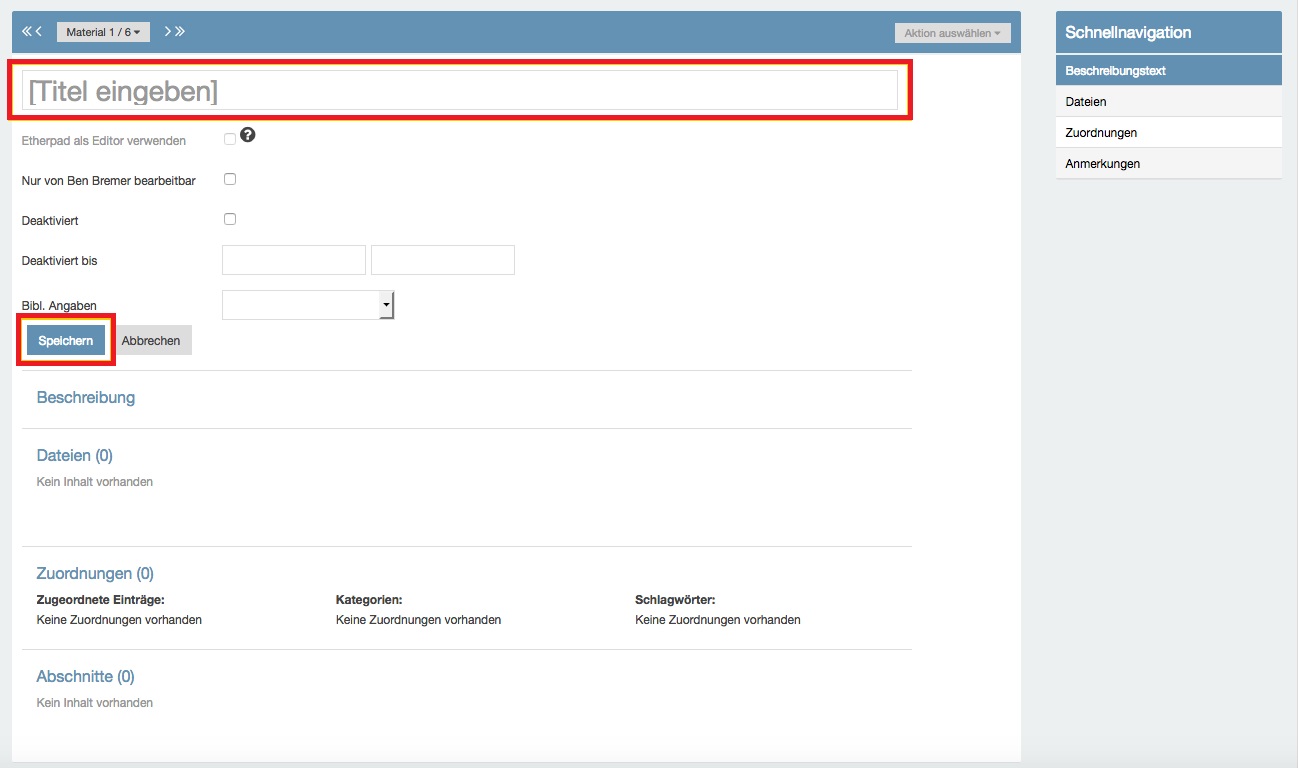This screenshot has width=1298, height=768.
Task: Select Zuordnungen in Schnellnavigation sidebar
Action: pos(1168,133)
